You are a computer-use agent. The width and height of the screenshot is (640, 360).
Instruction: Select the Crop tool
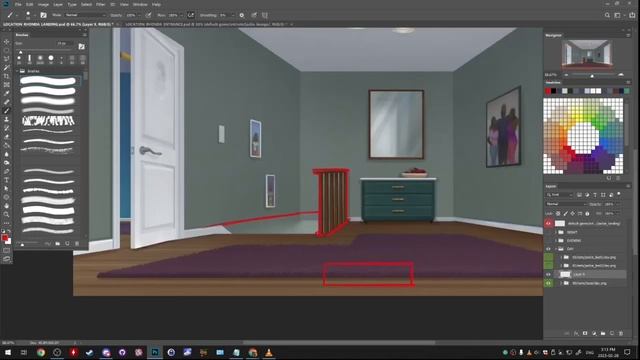[7, 76]
